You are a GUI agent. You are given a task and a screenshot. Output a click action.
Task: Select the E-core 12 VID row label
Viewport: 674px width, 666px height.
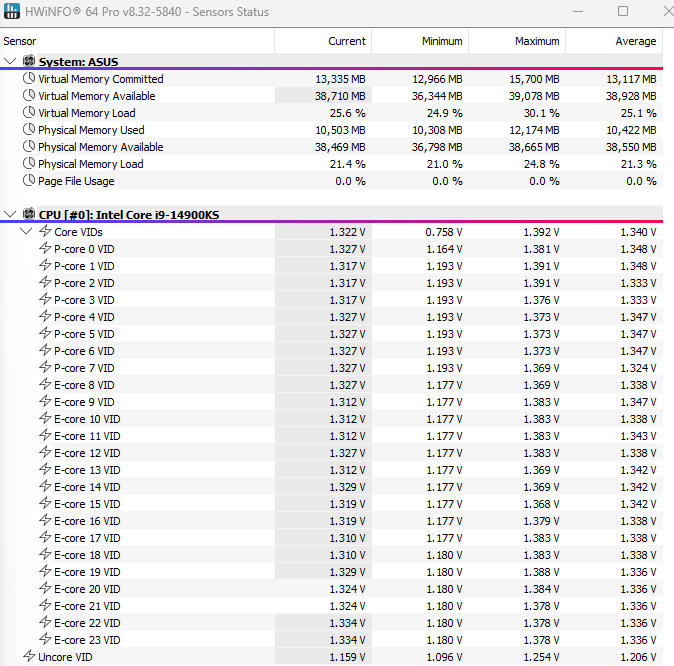[x=87, y=453]
